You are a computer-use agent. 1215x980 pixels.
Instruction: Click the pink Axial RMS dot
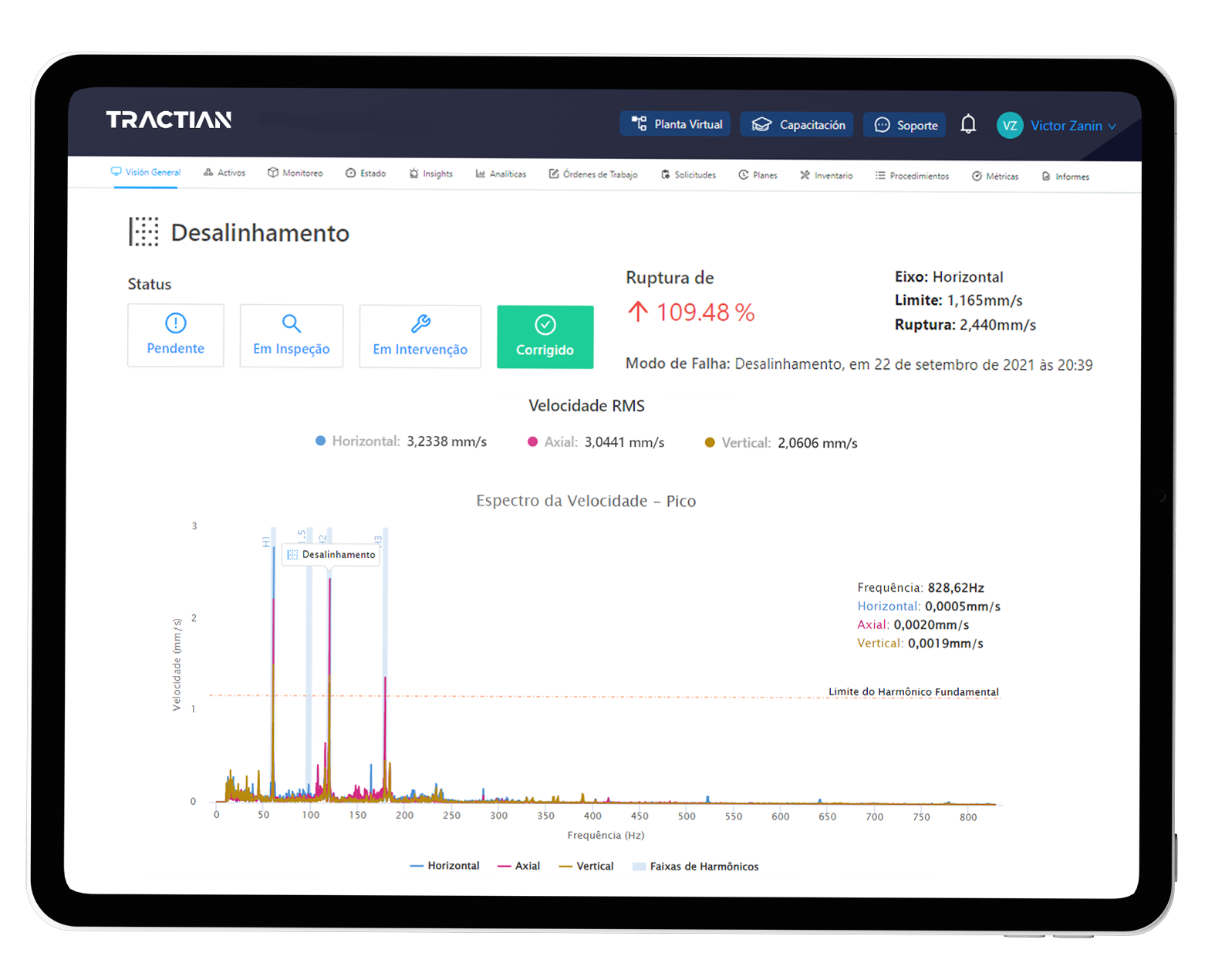pyautogui.click(x=532, y=442)
